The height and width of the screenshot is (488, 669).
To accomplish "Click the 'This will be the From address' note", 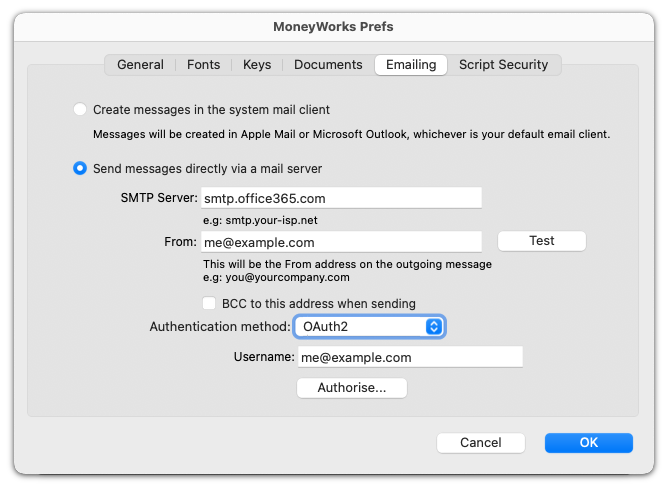I will [347, 264].
